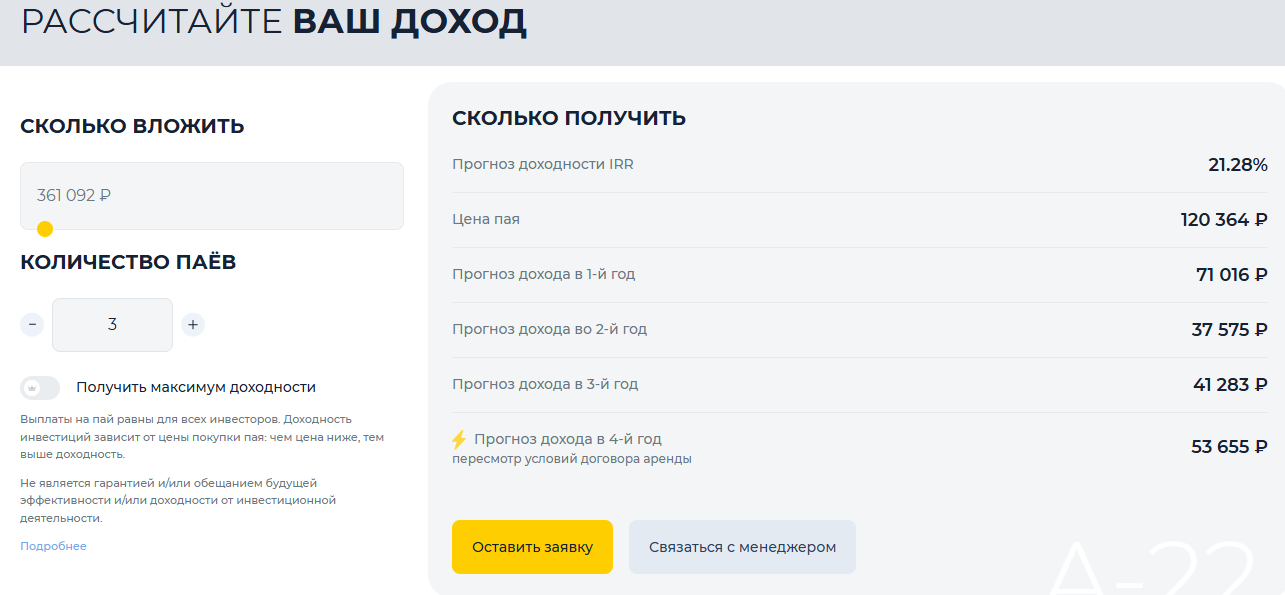Click the minus button to decrease share count
Image resolution: width=1285 pixels, height=595 pixels.
(32, 325)
